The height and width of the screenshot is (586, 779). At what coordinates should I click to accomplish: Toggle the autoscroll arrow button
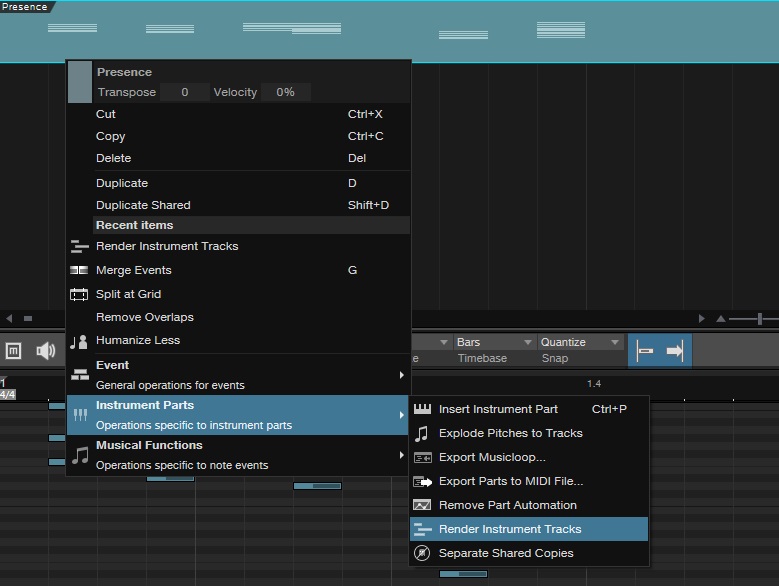tap(675, 351)
